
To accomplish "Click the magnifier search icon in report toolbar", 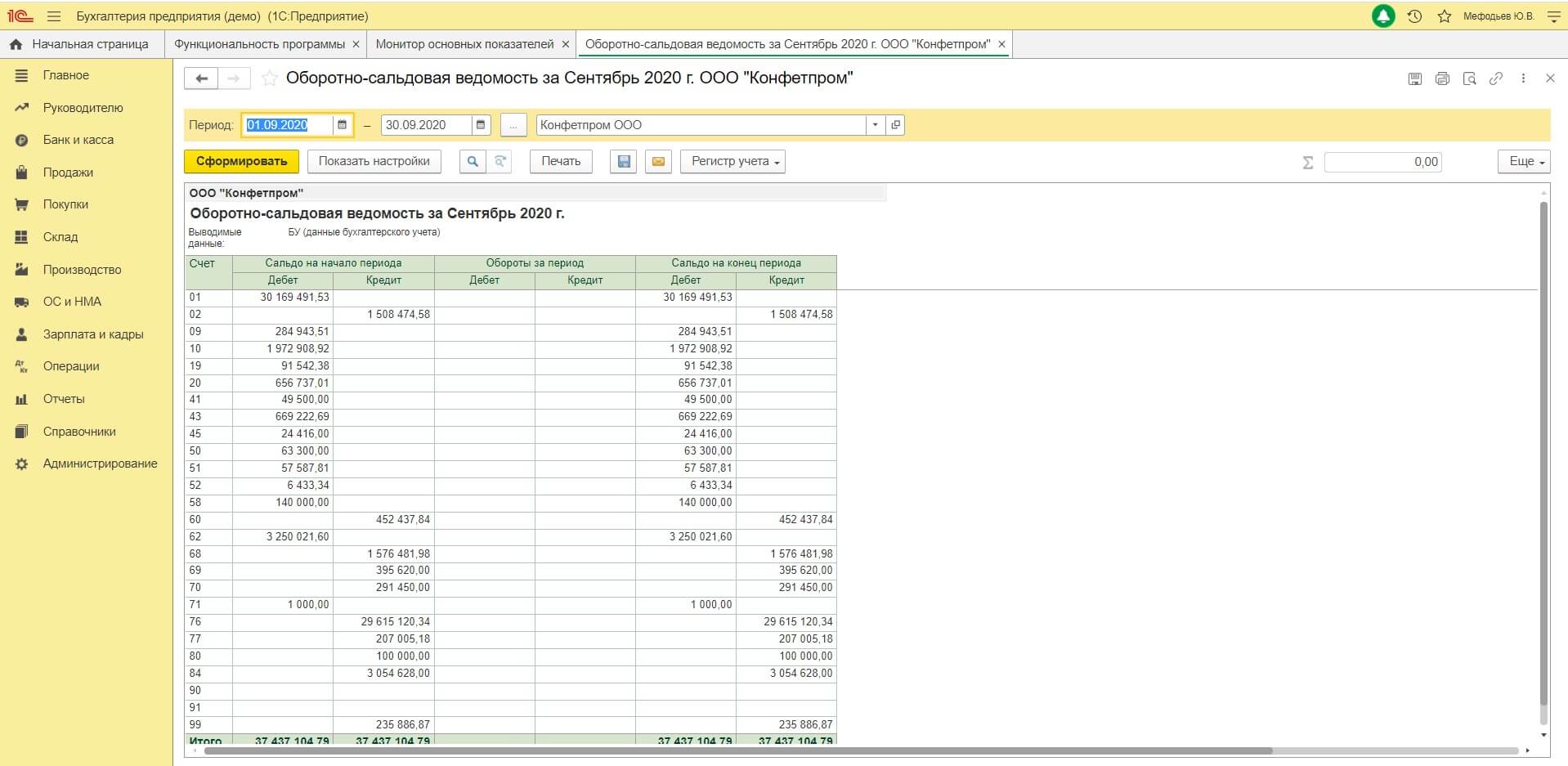I will pyautogui.click(x=473, y=162).
